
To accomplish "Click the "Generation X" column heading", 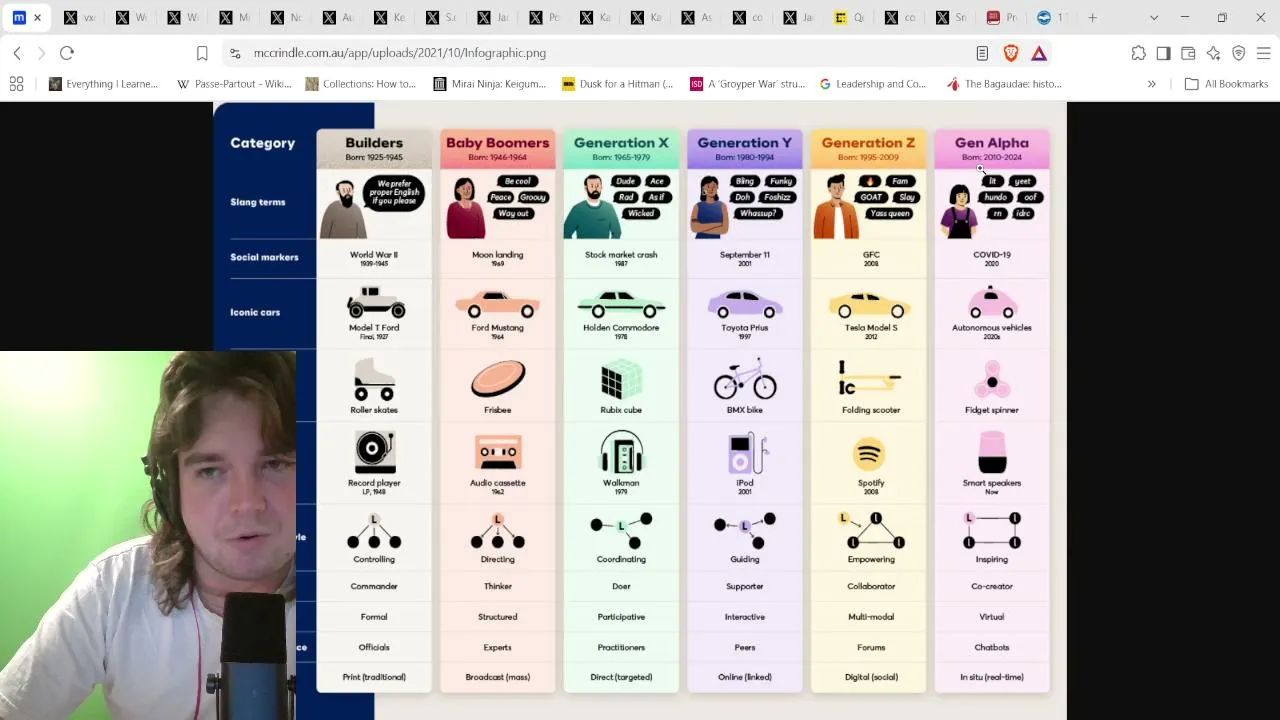I will (x=621, y=143).
